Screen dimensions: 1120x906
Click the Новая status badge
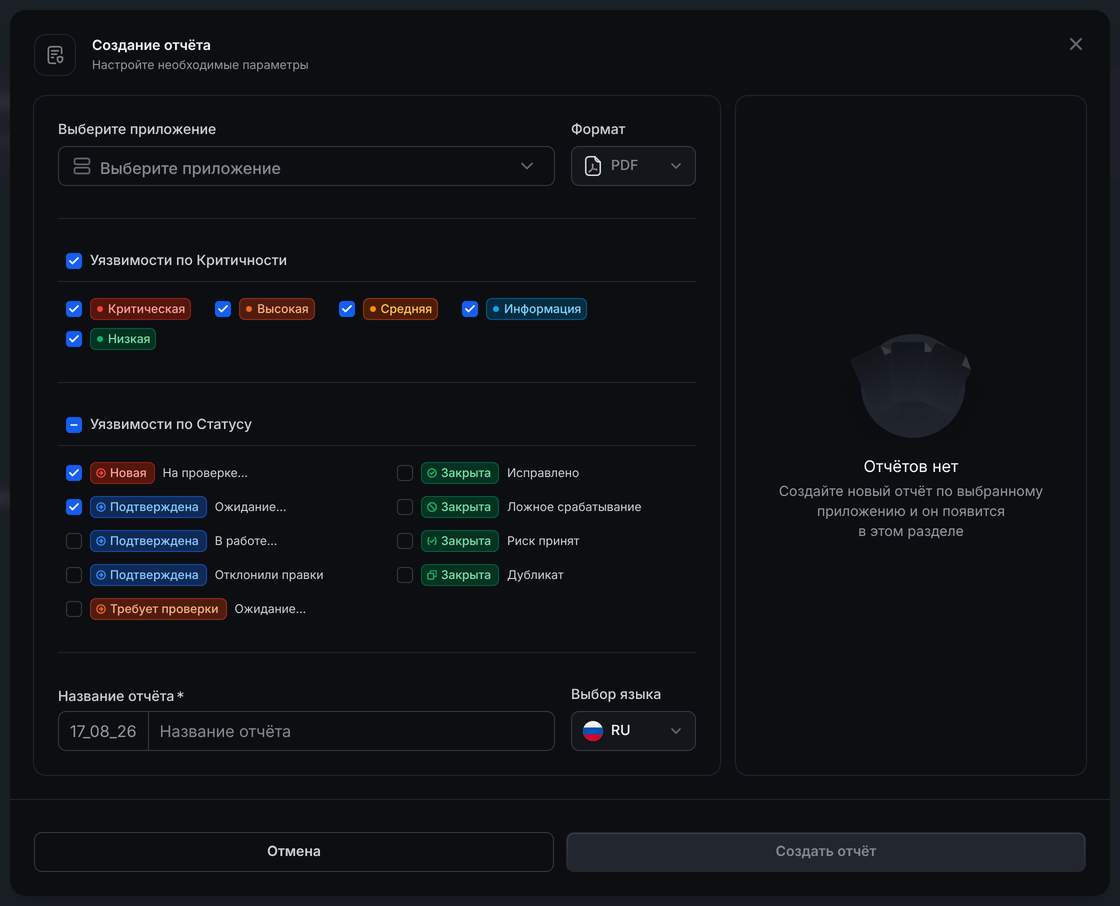[122, 473]
